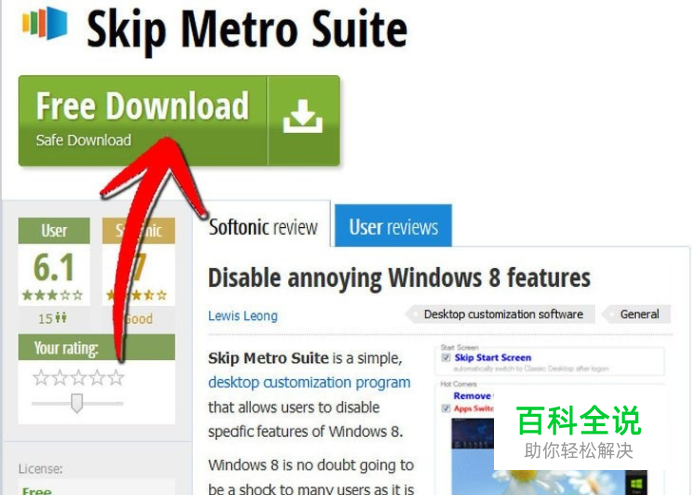Viewport: 692px width, 495px height.
Task: Switch to the User reviews tab
Action: pyautogui.click(x=393, y=227)
